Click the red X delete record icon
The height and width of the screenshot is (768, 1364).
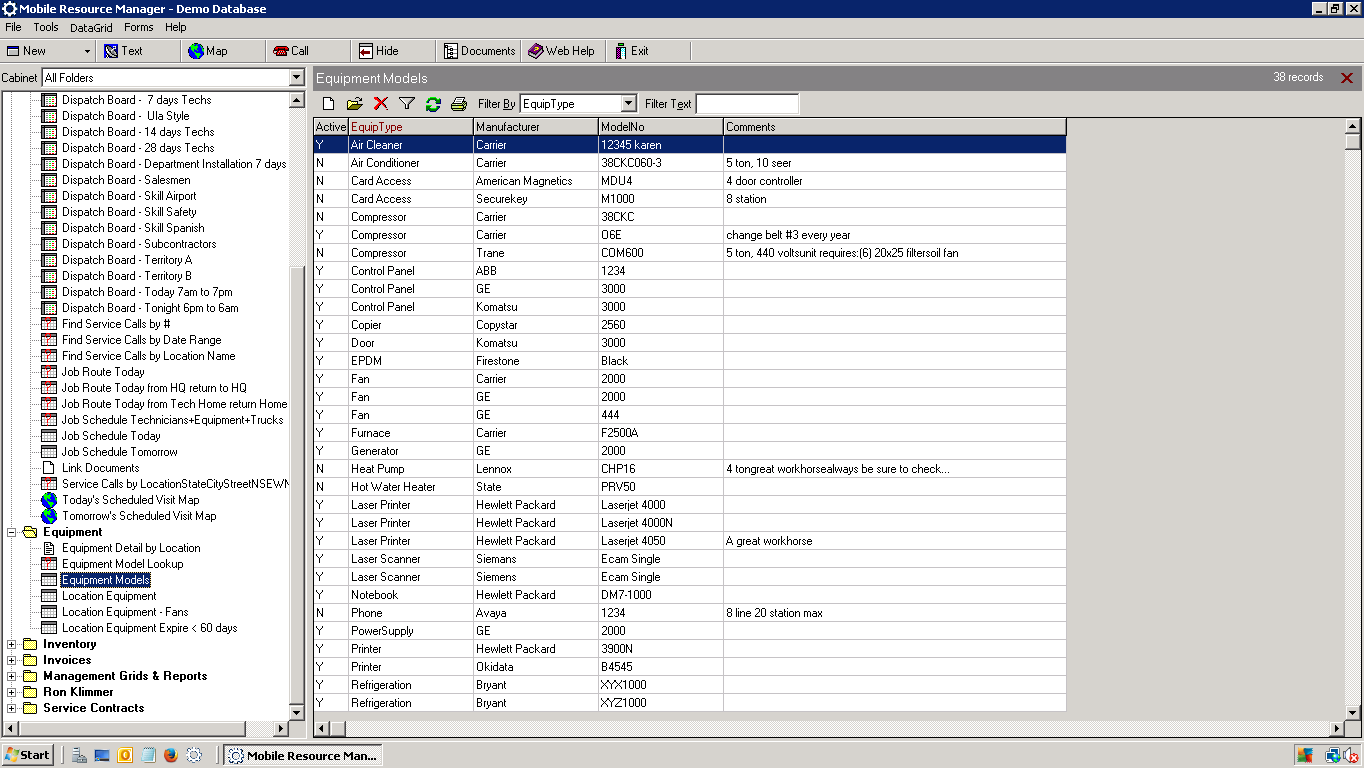[380, 104]
